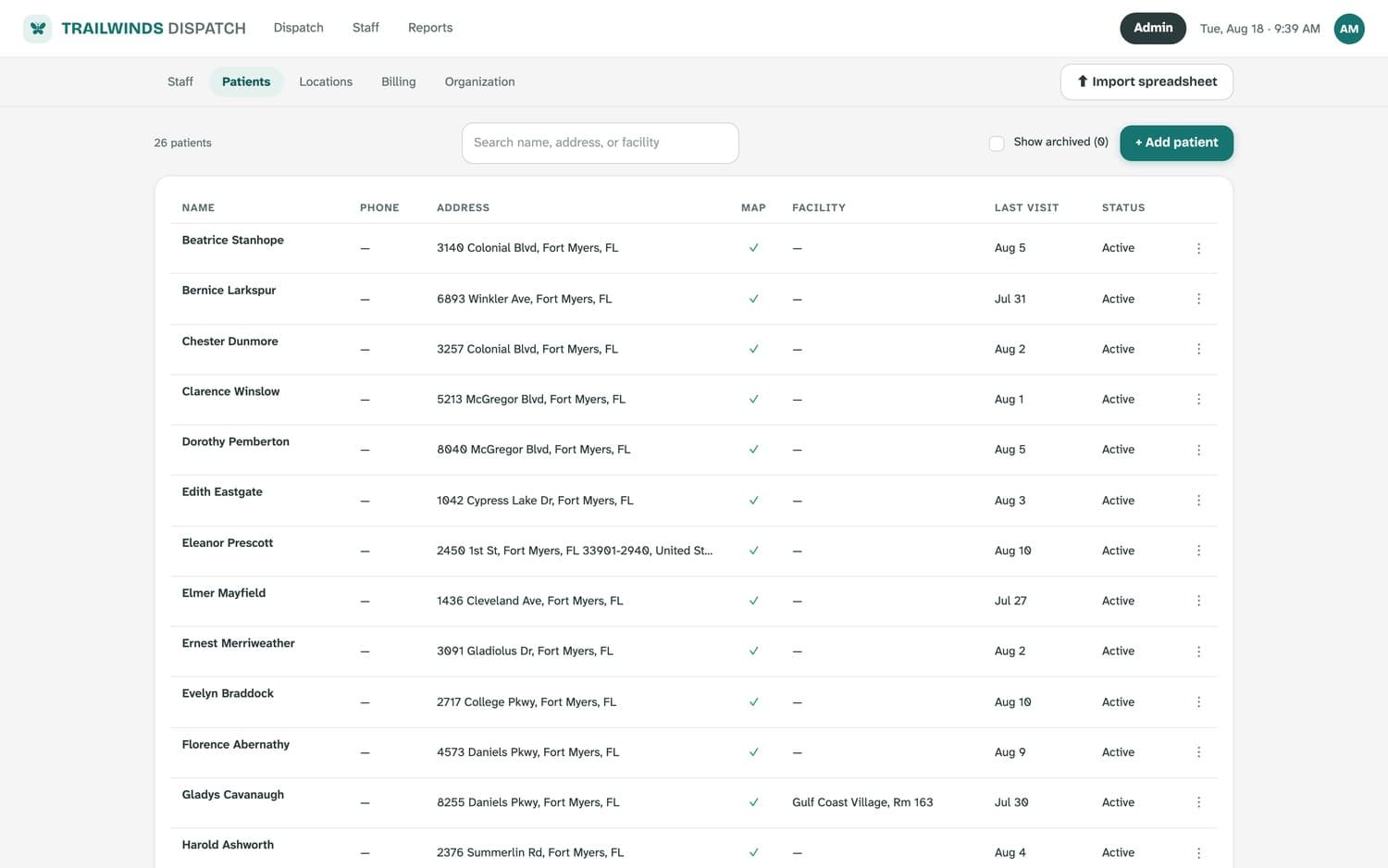This screenshot has width=1388, height=868.
Task: Click map checkmark for Beatrice Stanhope
Action: click(x=753, y=248)
